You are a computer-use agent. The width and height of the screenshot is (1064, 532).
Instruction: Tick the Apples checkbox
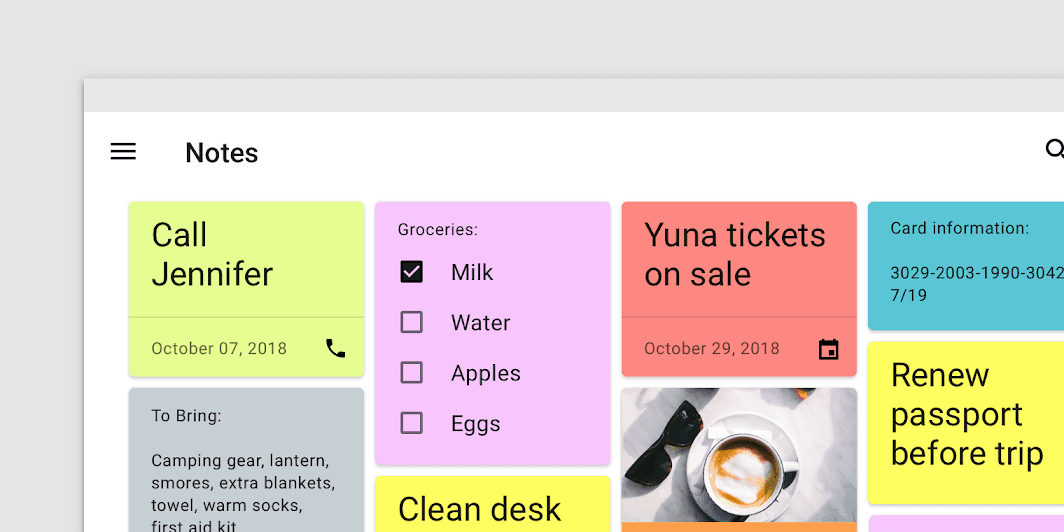[x=411, y=373]
